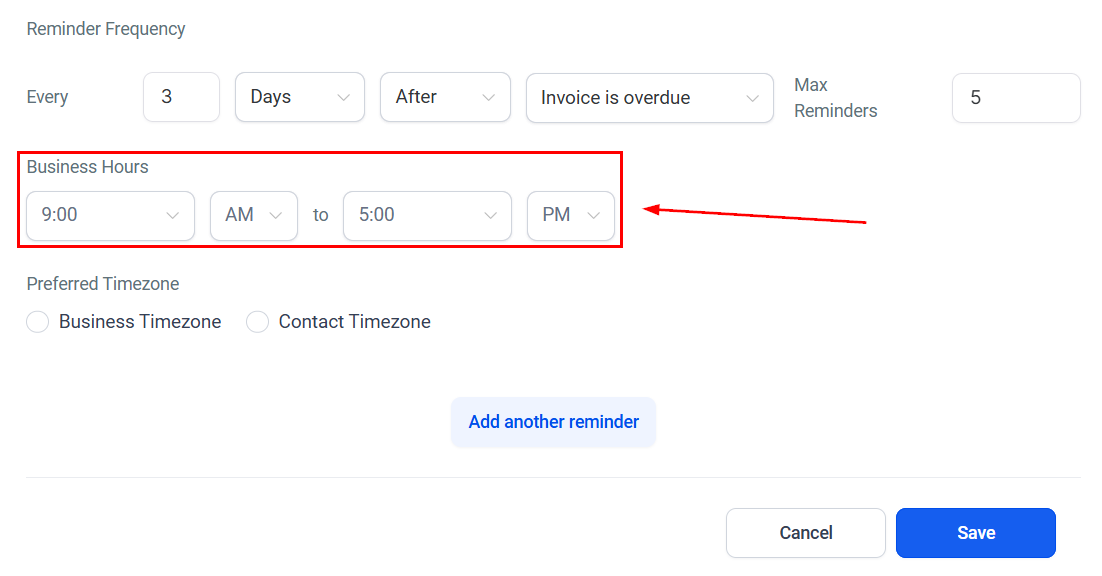This screenshot has height=576, width=1102.
Task: Click the Preferred Timezone label
Action: point(103,284)
